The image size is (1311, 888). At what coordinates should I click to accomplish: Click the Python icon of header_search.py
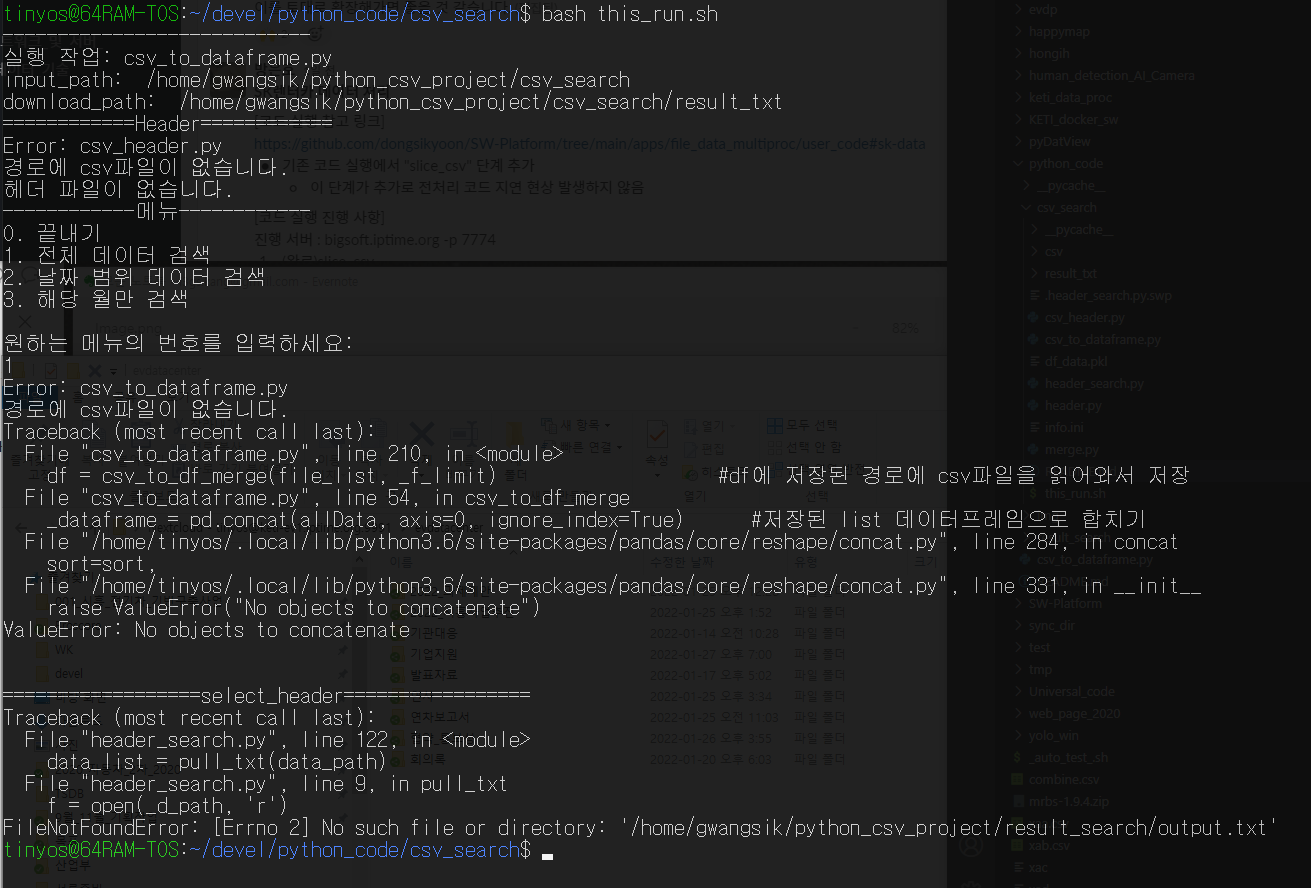pos(1034,383)
